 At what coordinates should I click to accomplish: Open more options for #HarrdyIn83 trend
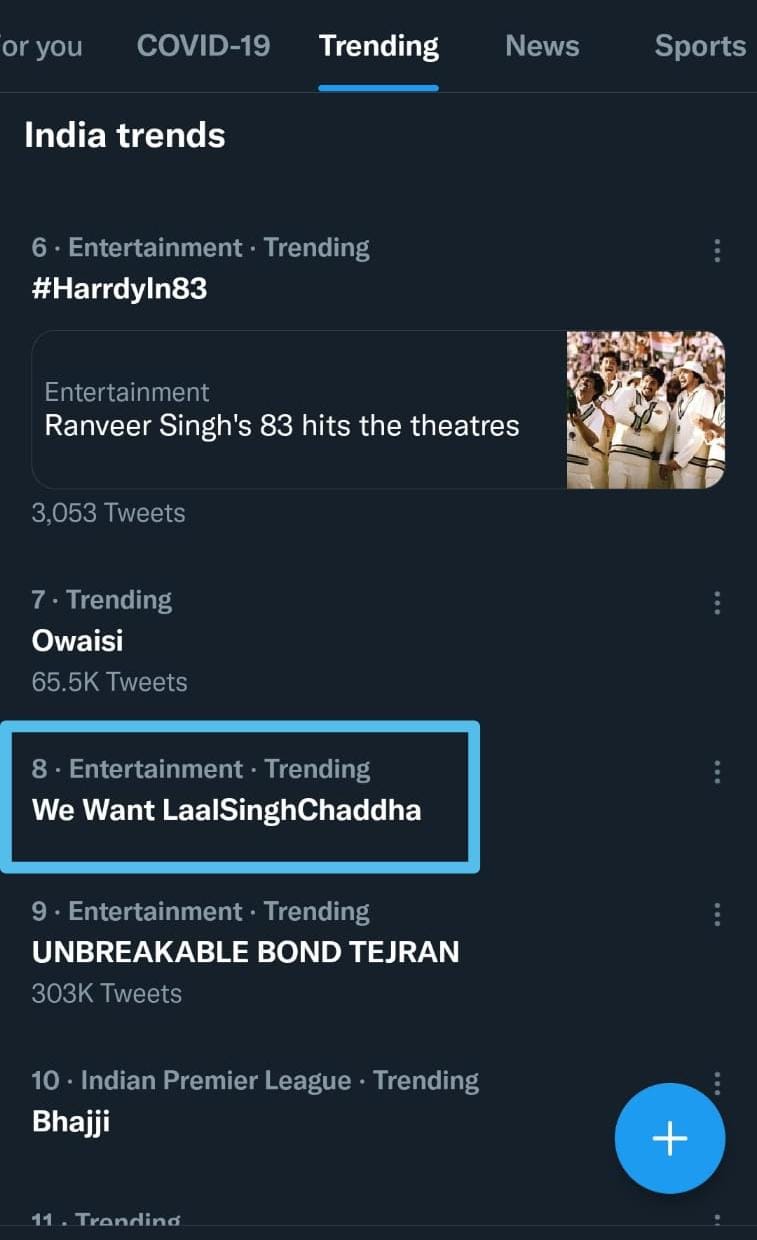click(x=716, y=250)
